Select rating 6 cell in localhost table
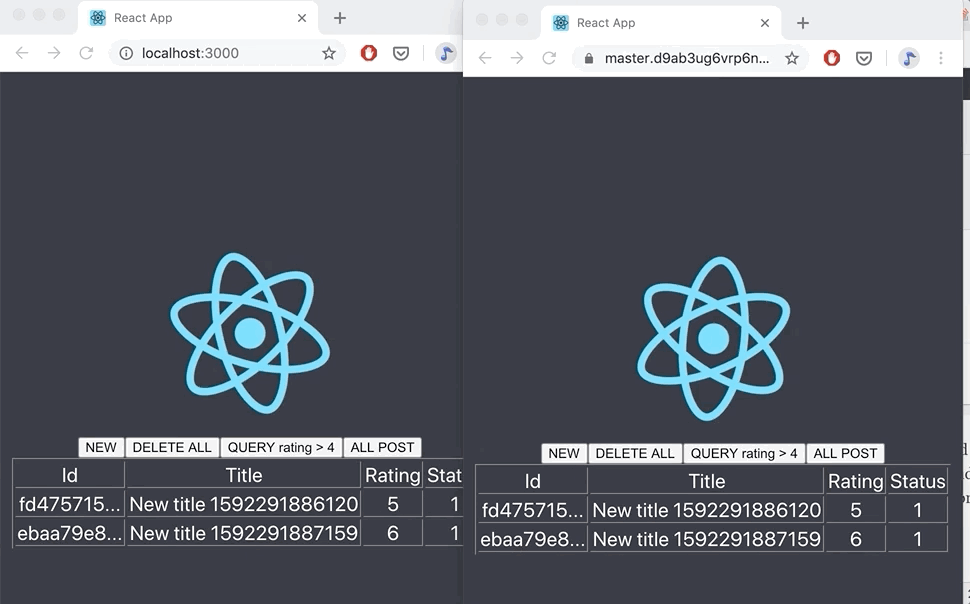 point(393,533)
